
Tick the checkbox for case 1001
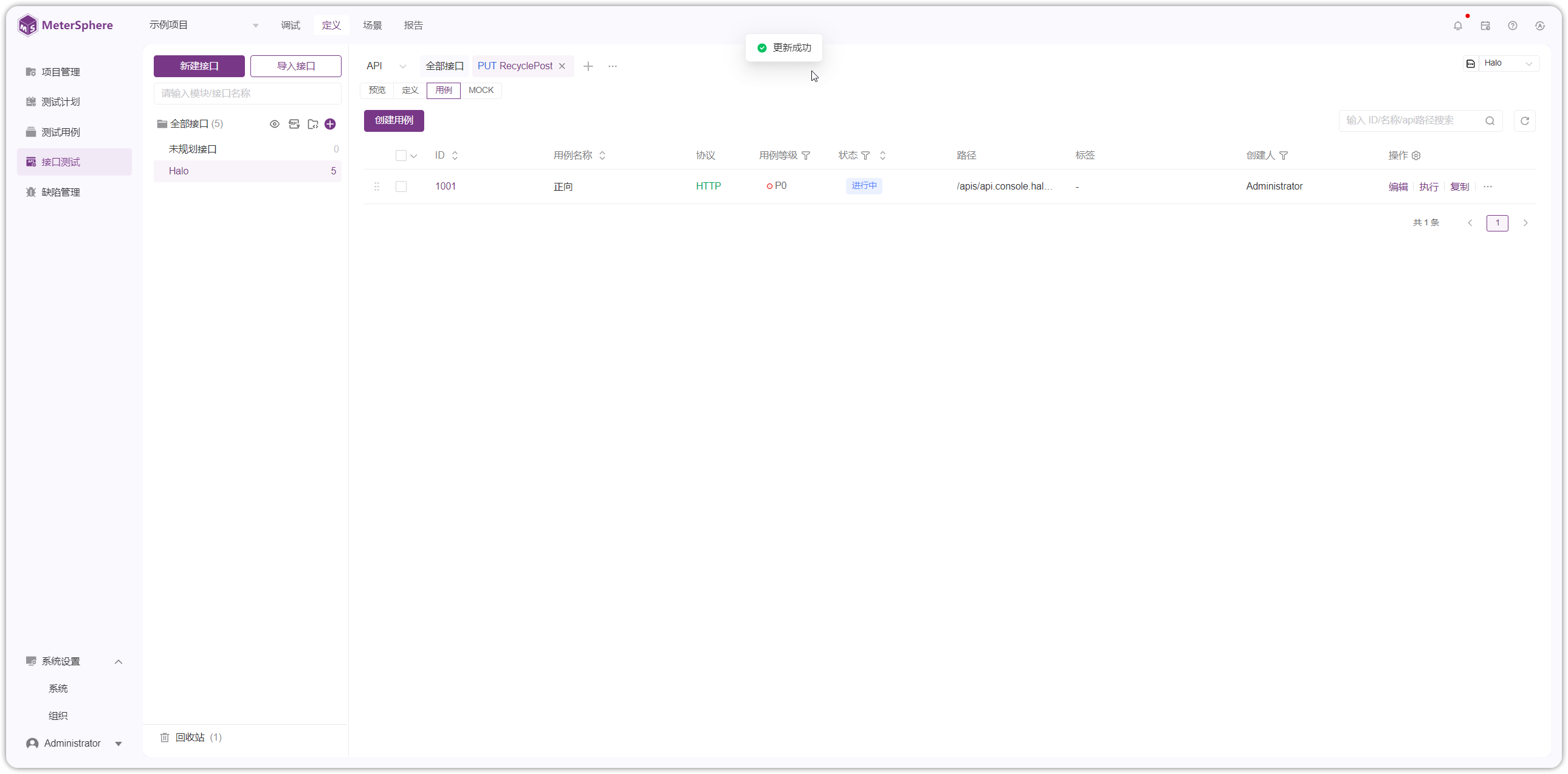pos(401,187)
